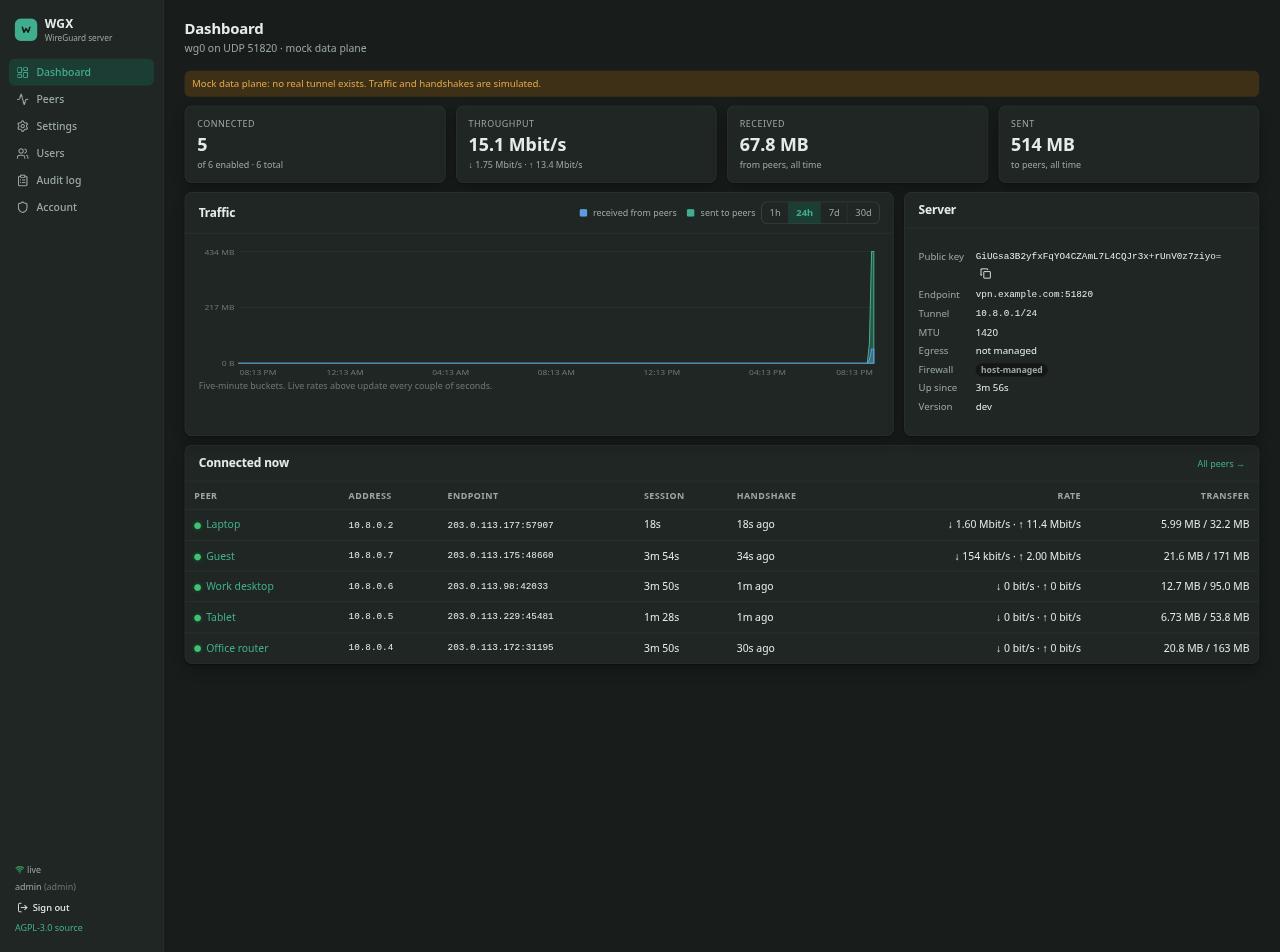This screenshot has width=1280, height=952.
Task: Open the Audit log
Action: click(82, 180)
